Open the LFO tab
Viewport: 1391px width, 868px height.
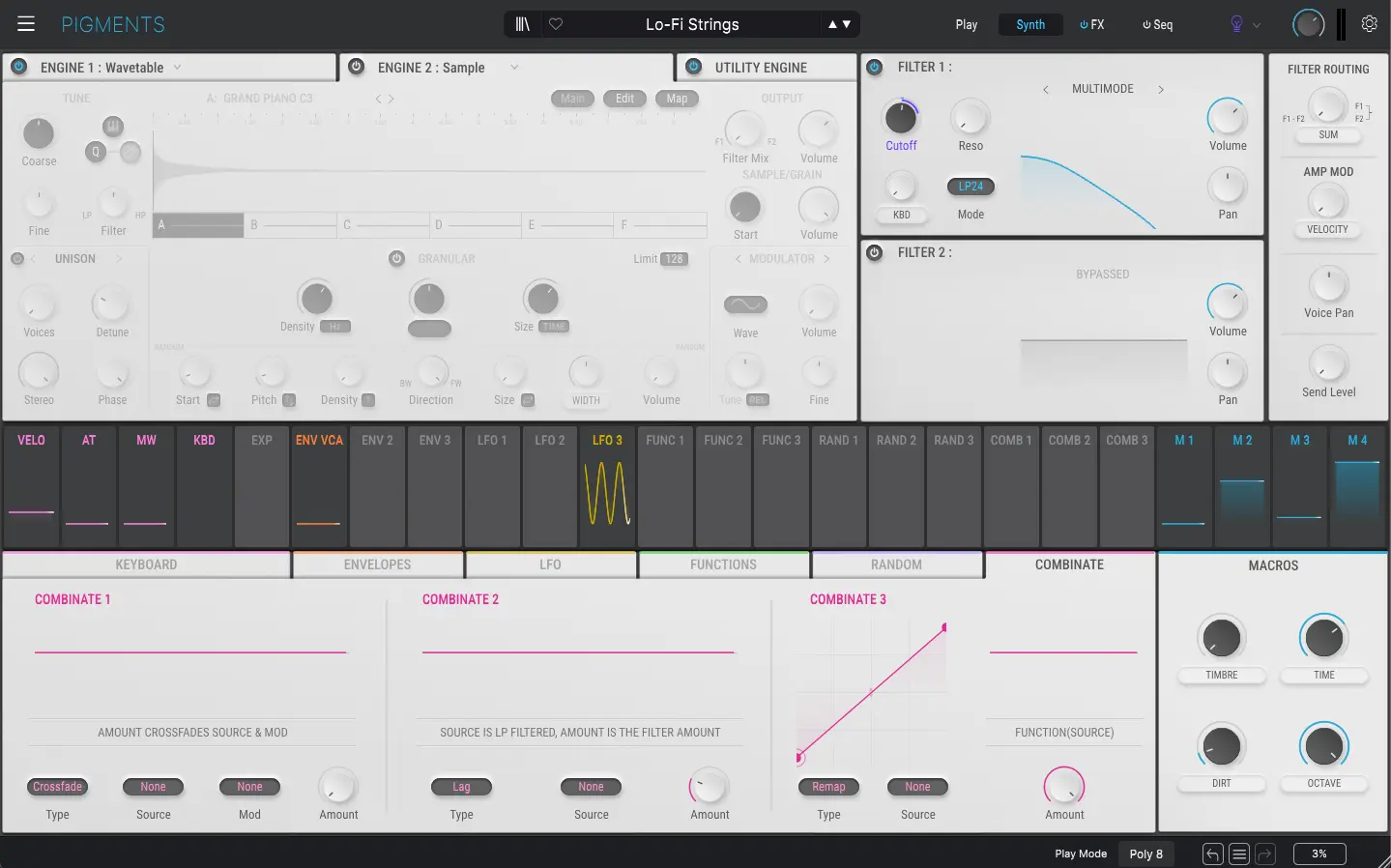point(550,564)
